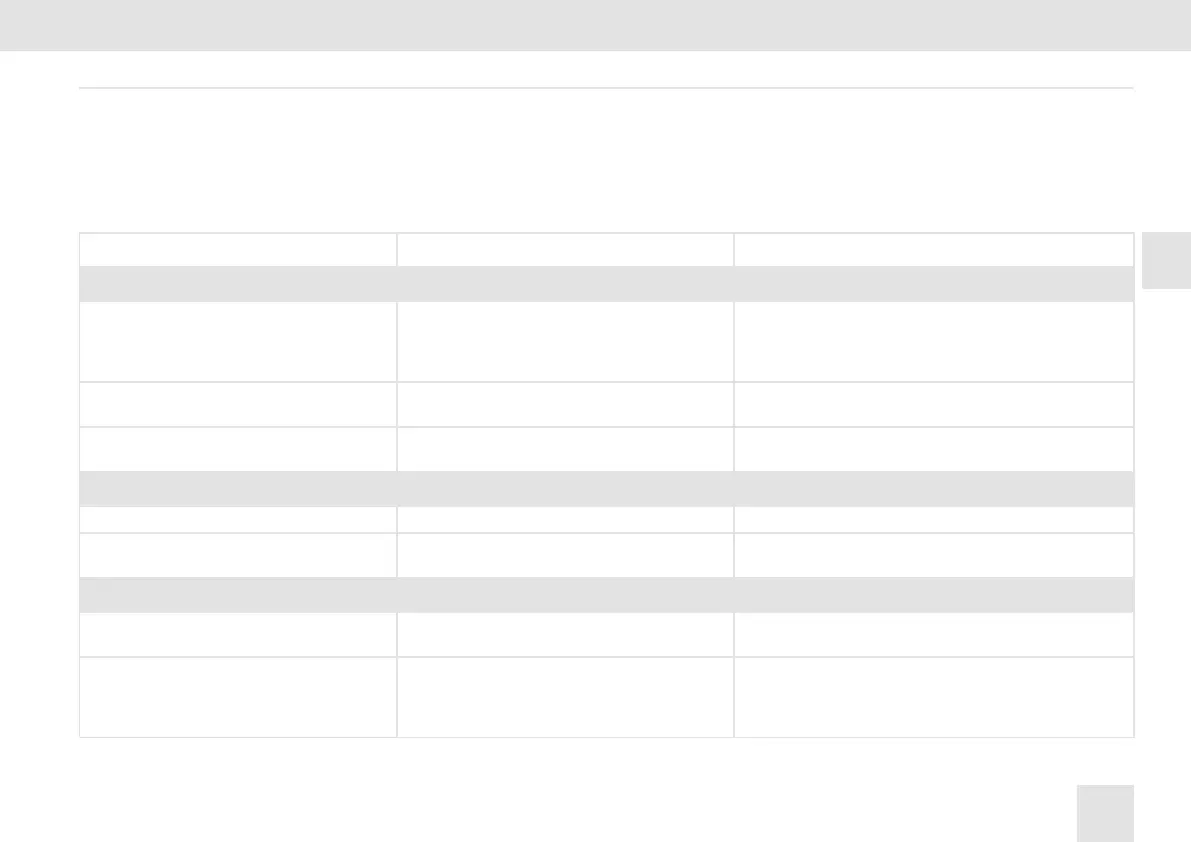This screenshot has width=1191, height=842.
Task: Click the second gray section band in table
Action: coord(606,488)
